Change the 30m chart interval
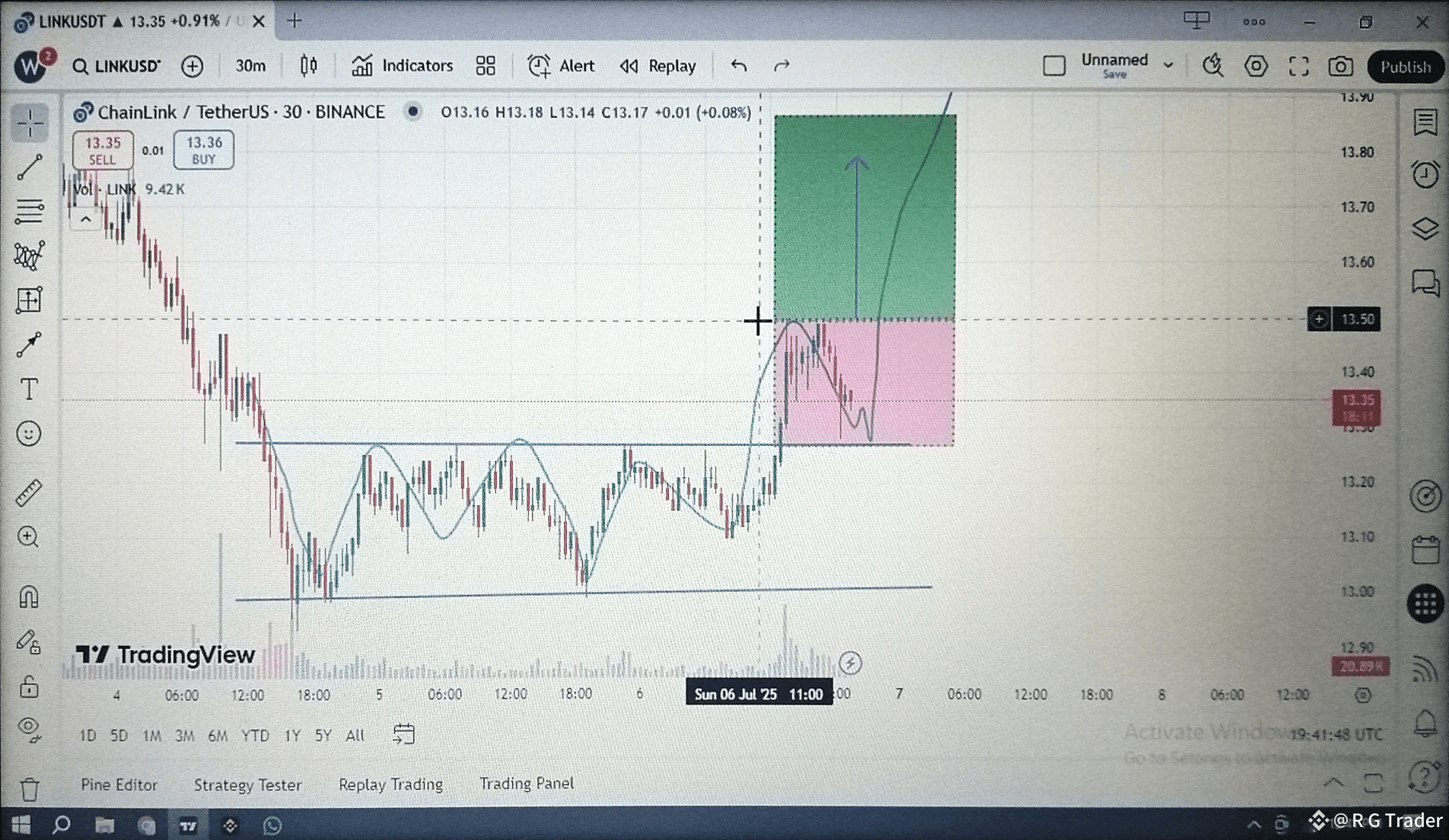This screenshot has height=840, width=1449. tap(250, 66)
